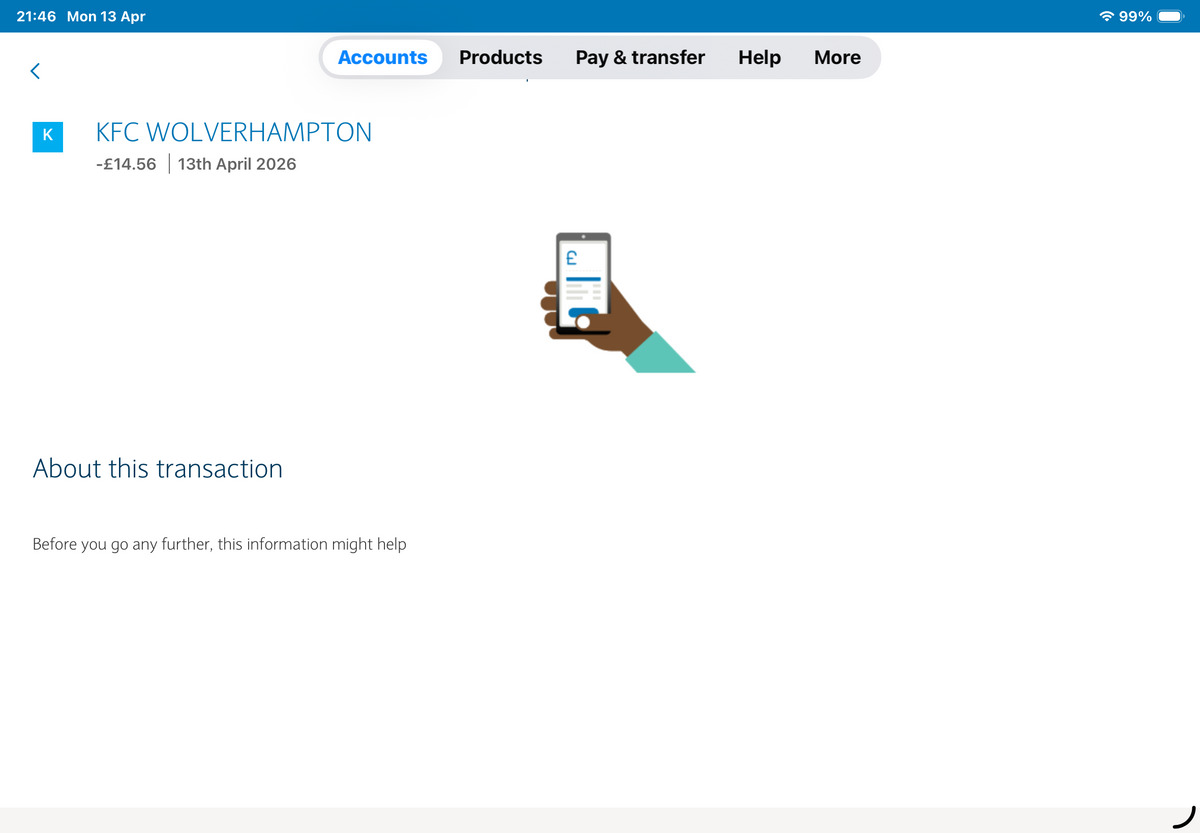
Task: Open the Products tab
Action: click(x=500, y=58)
